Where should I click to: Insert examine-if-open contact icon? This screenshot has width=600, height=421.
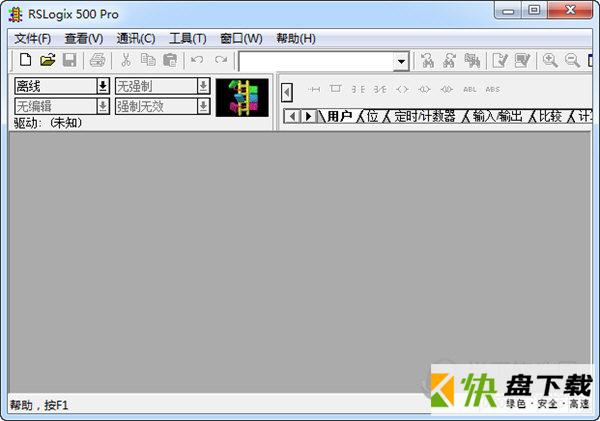coord(380,89)
